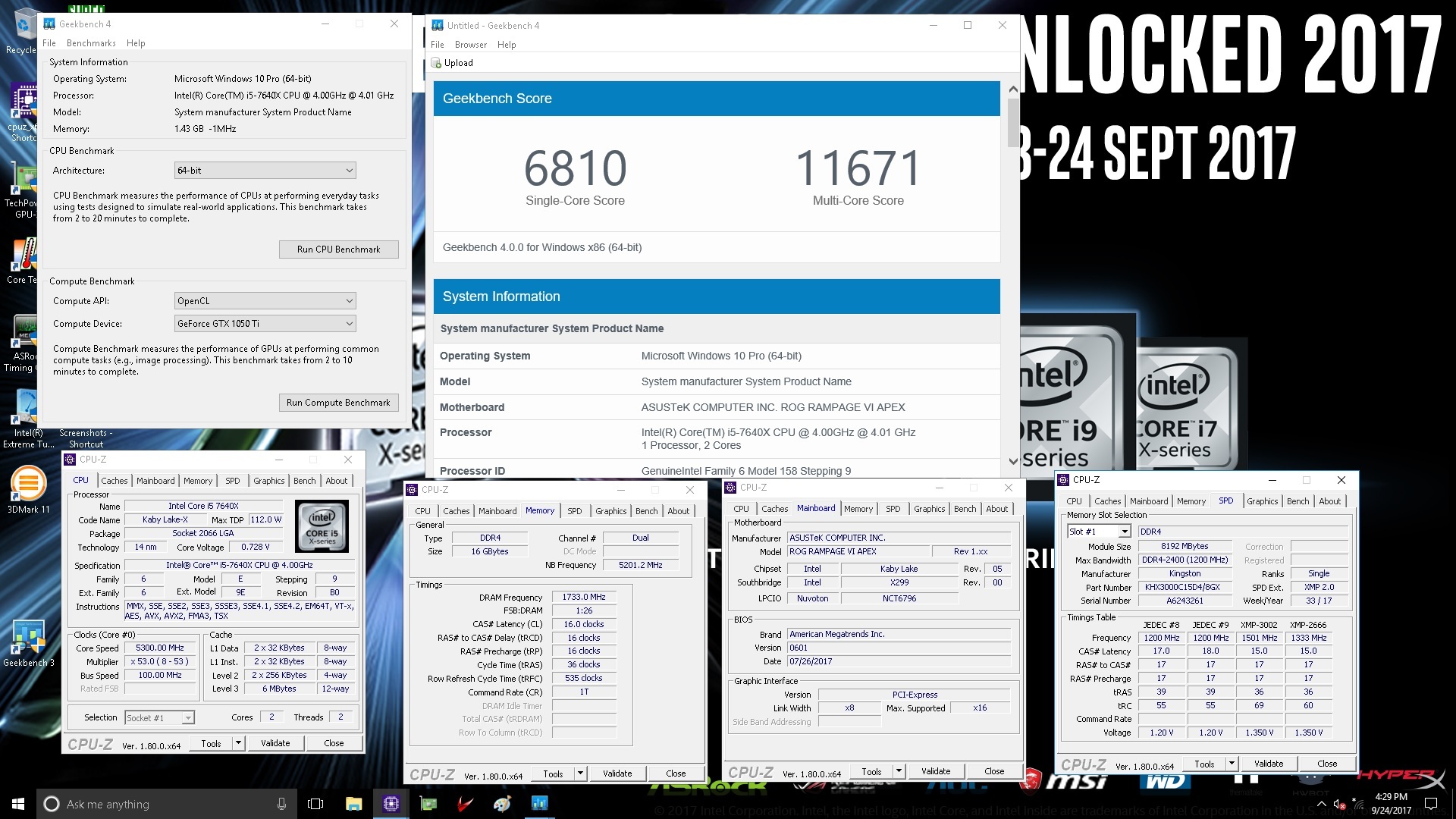Open the Browser menu in the Untitled Geekbench window
The image size is (1456, 819).
coord(471,45)
